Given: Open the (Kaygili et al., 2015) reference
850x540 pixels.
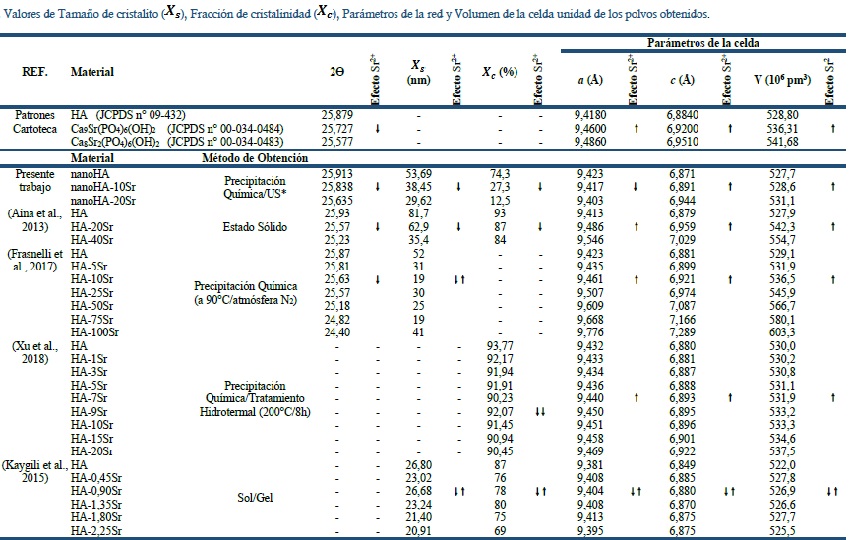Looking at the screenshot, I should [x=35, y=471].
